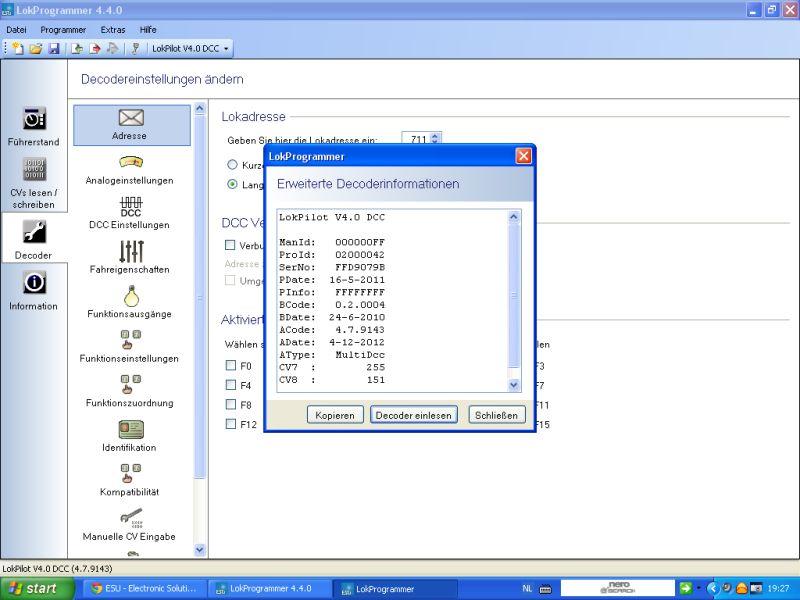Click the NL language indicator in taskbar
Viewport: 800px width, 600px height.
pos(528,589)
